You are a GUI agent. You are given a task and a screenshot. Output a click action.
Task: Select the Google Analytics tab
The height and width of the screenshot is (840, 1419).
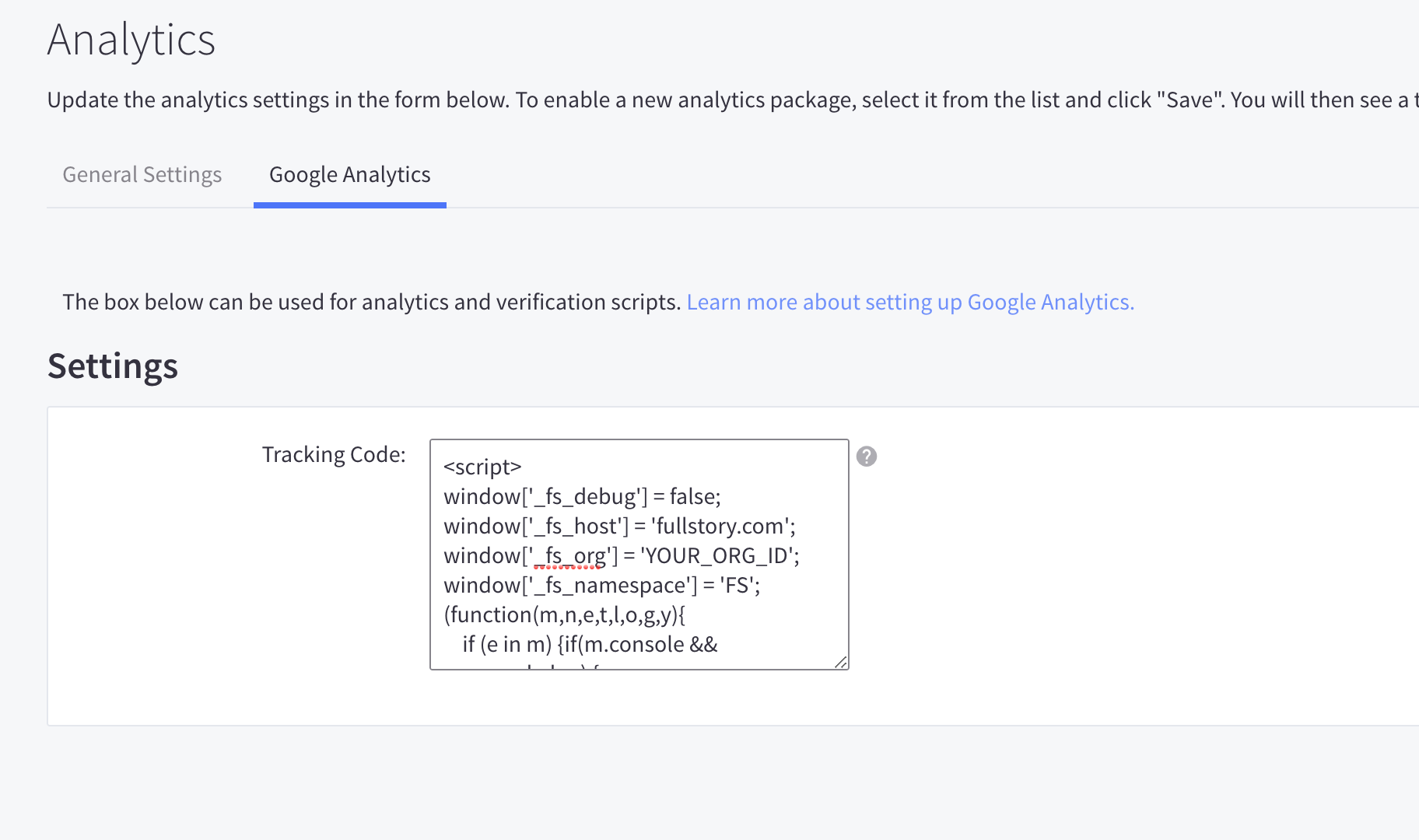pos(349,174)
